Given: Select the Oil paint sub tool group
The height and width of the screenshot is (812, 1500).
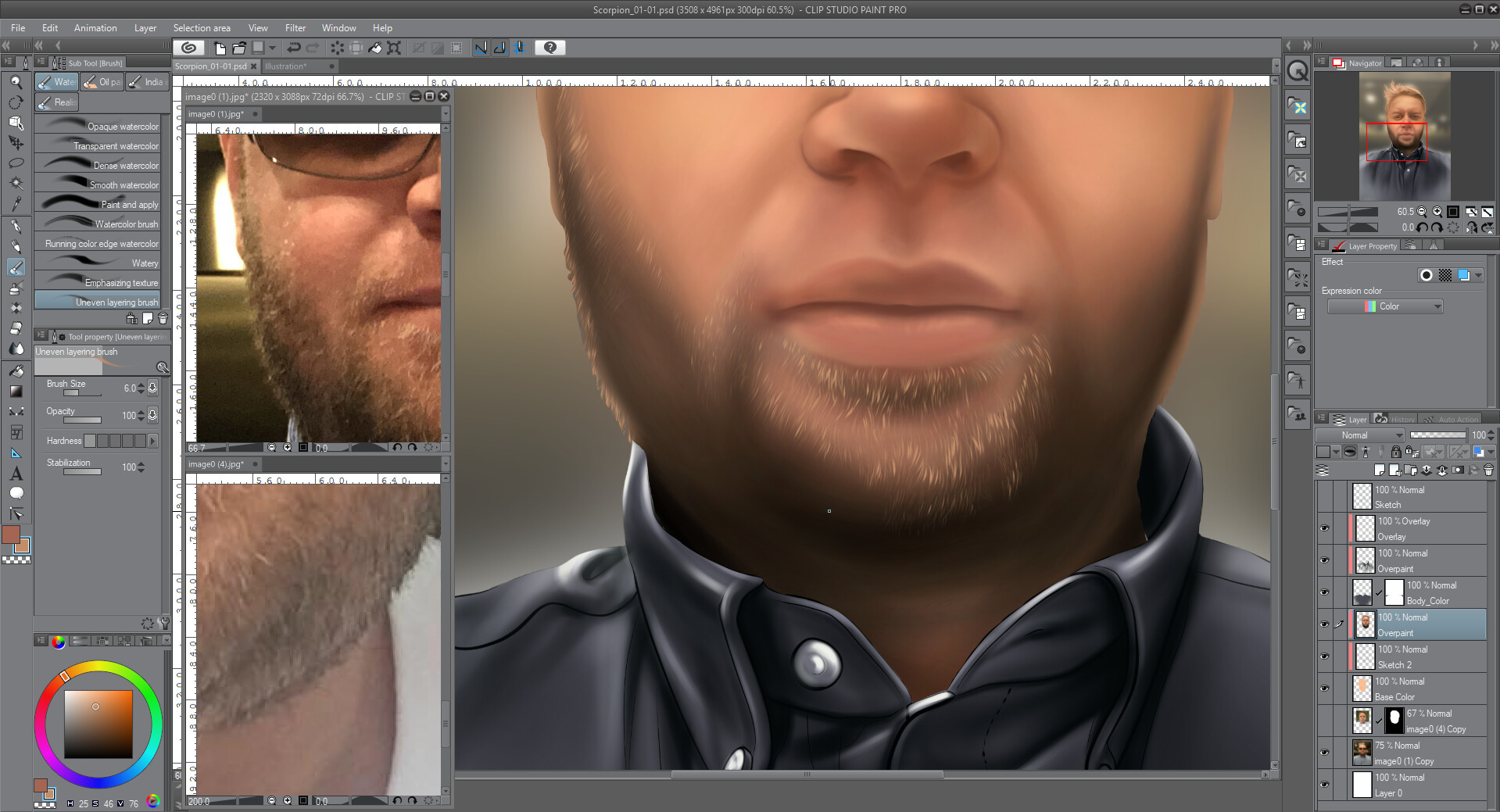Looking at the screenshot, I should tap(103, 82).
